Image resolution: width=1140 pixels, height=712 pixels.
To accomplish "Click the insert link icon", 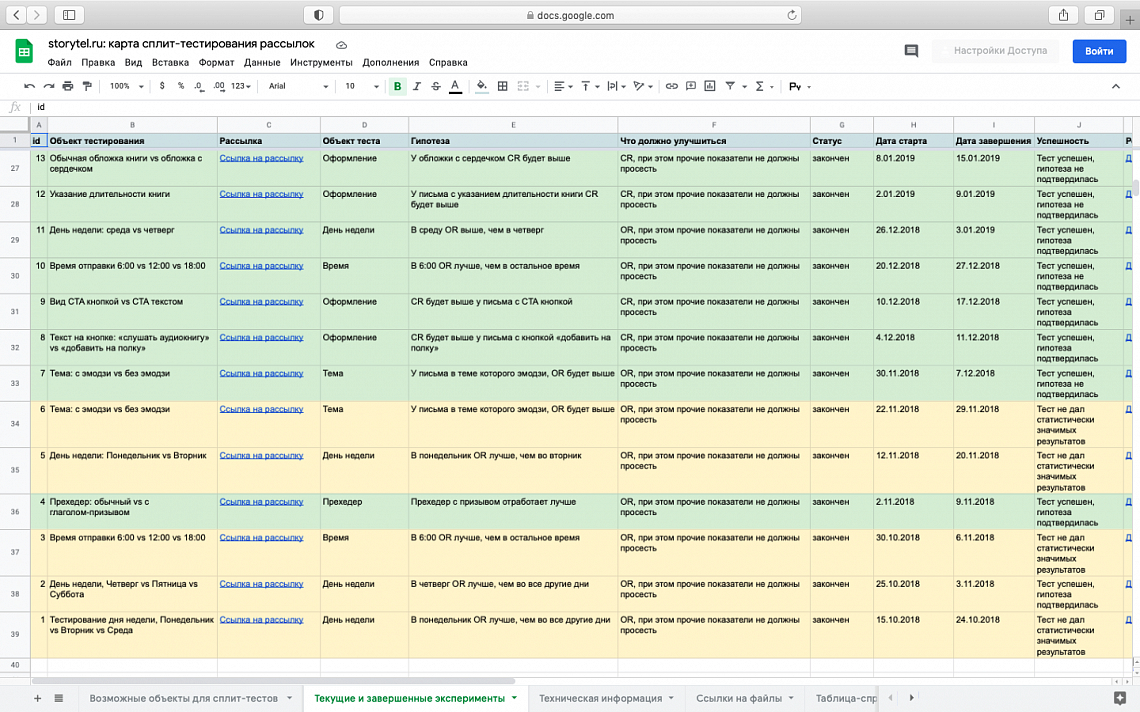I will [x=672, y=87].
